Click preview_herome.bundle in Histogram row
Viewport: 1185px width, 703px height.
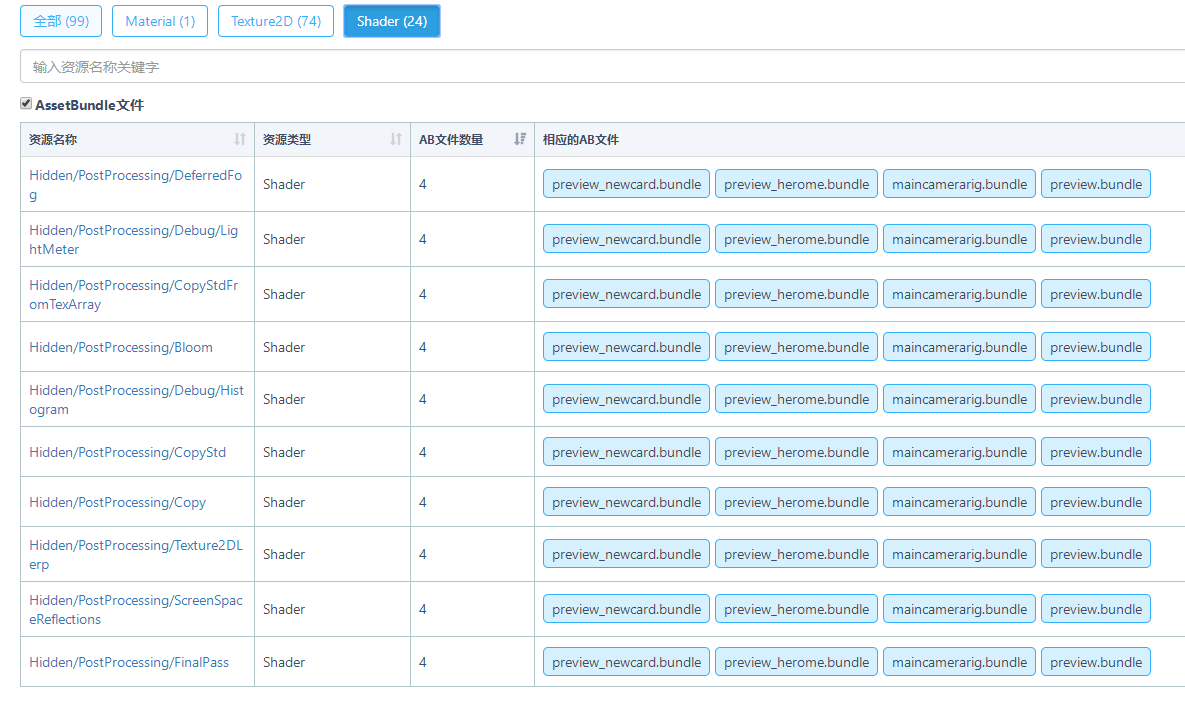coord(797,399)
